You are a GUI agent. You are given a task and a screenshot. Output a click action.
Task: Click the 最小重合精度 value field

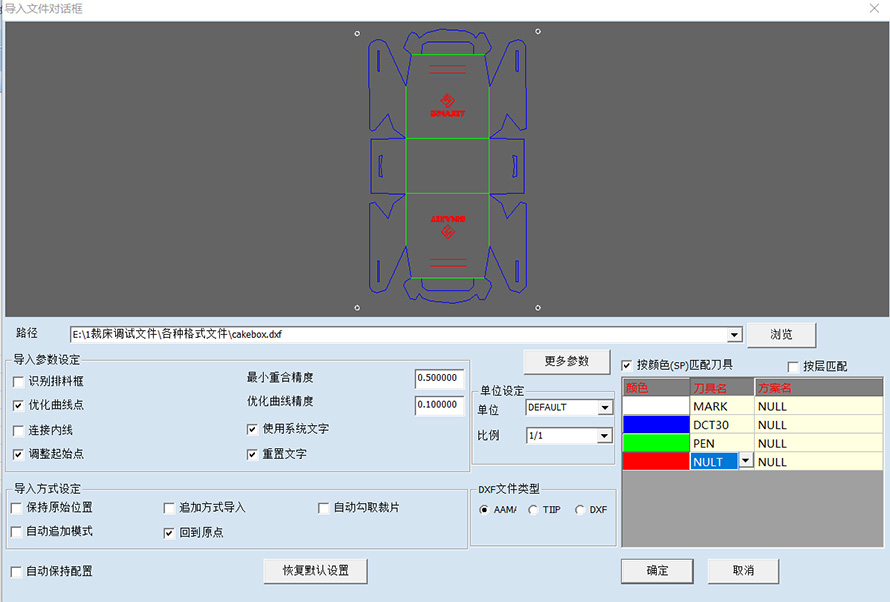(x=440, y=378)
